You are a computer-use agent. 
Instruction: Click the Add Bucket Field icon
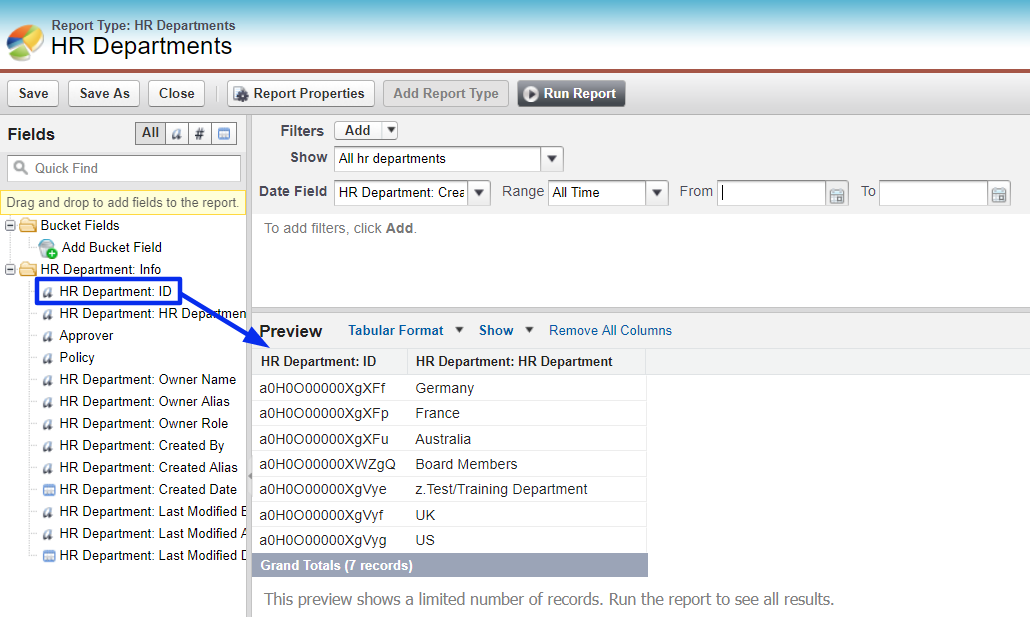click(47, 247)
